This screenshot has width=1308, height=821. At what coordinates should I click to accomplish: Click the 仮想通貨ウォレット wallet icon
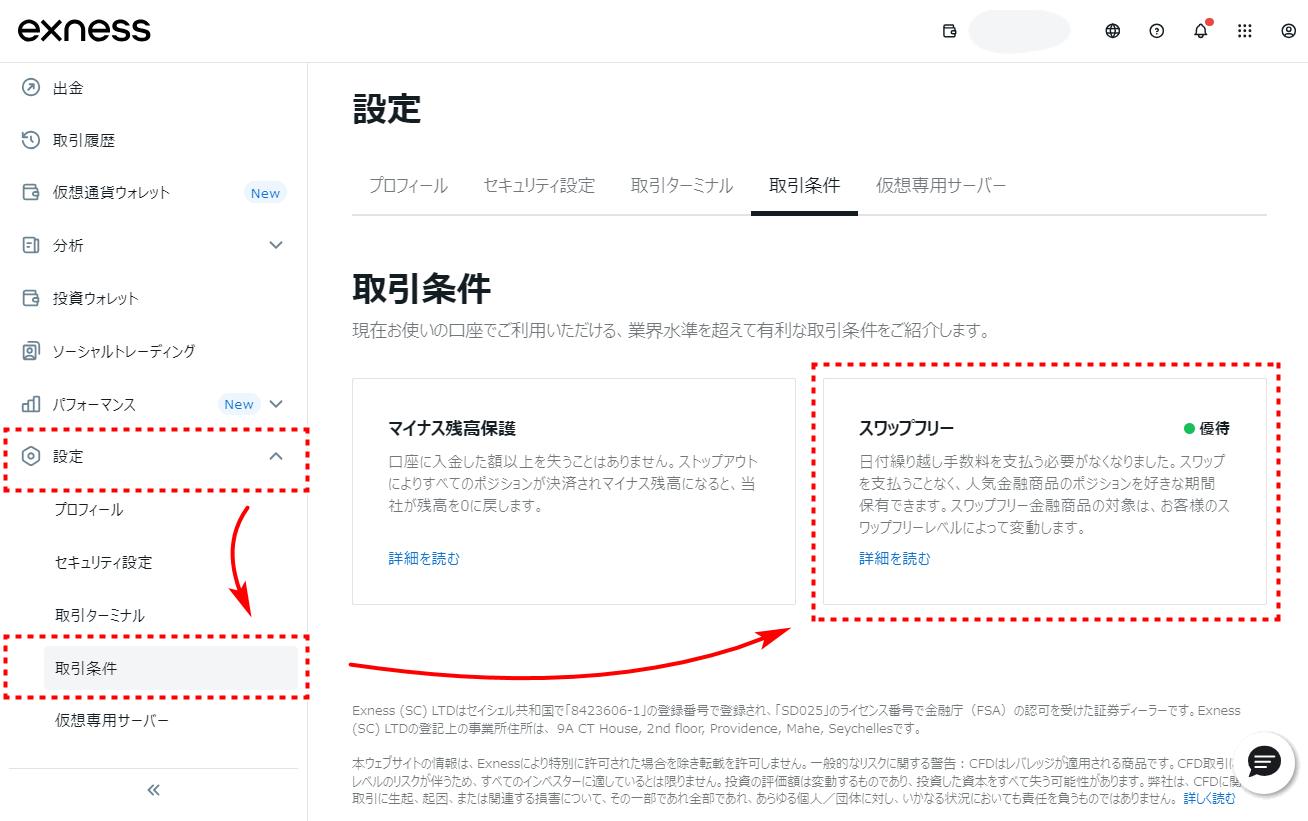pos(31,192)
